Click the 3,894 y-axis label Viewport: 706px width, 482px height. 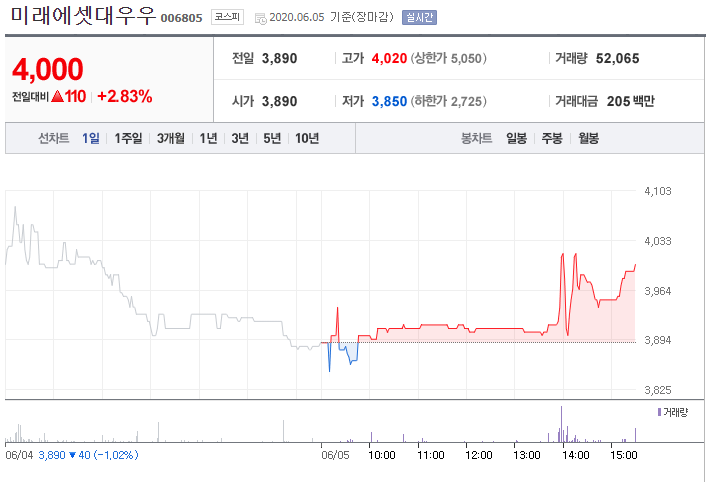pyautogui.click(x=657, y=340)
